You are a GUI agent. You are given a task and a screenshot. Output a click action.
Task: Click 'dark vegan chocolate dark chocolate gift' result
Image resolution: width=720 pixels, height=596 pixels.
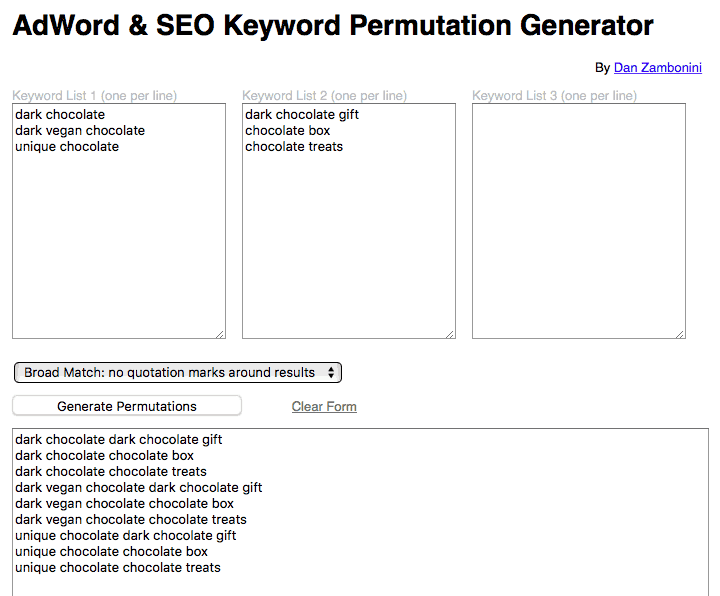pyautogui.click(x=139, y=488)
